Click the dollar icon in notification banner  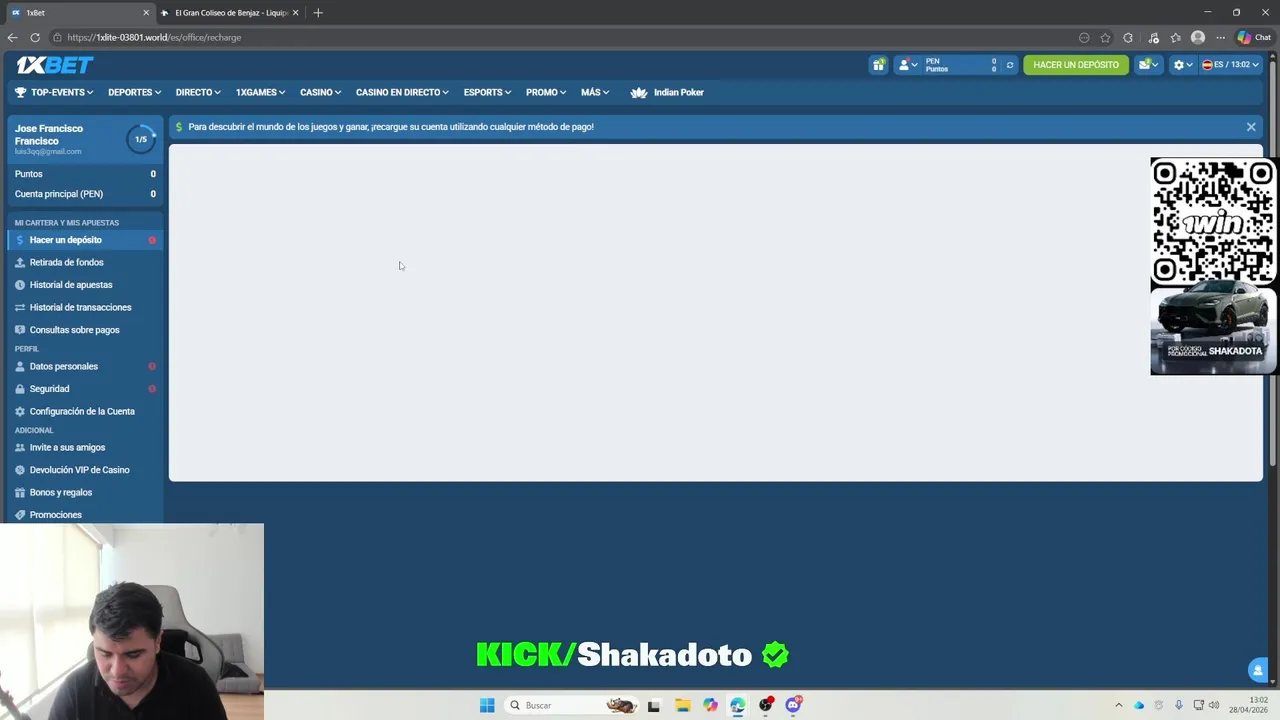tap(179, 127)
